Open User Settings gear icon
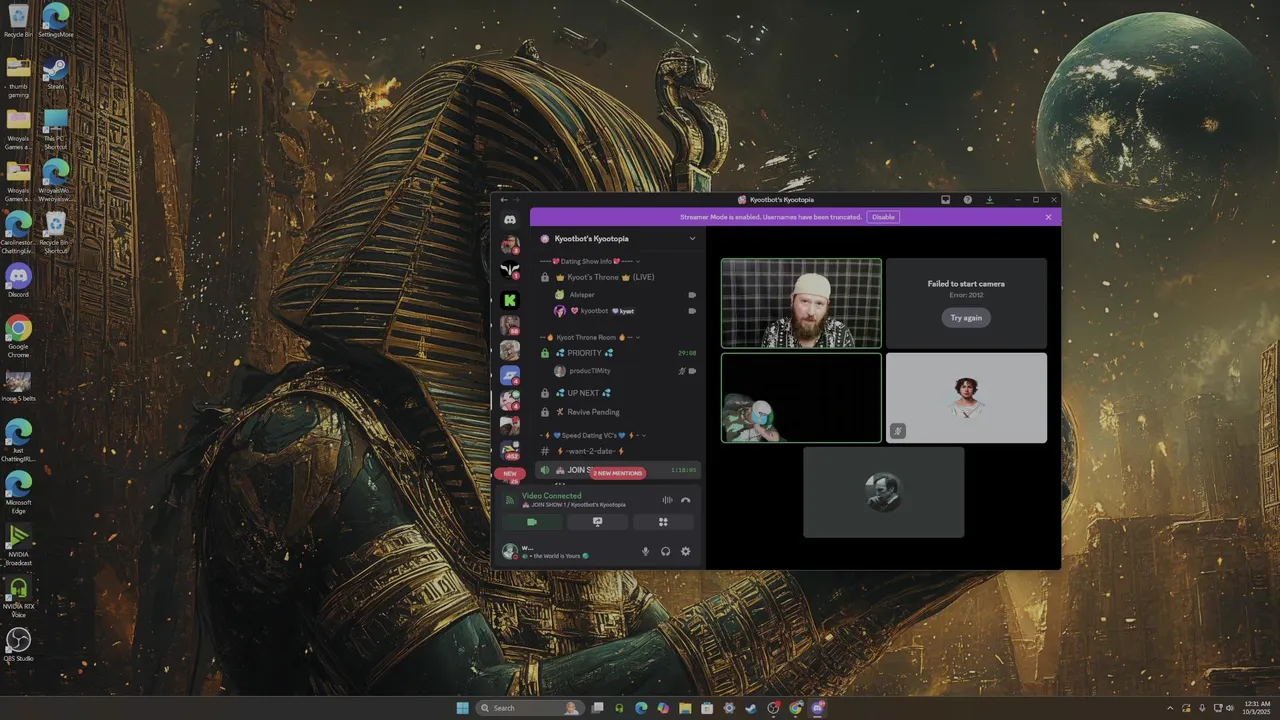 [686, 551]
